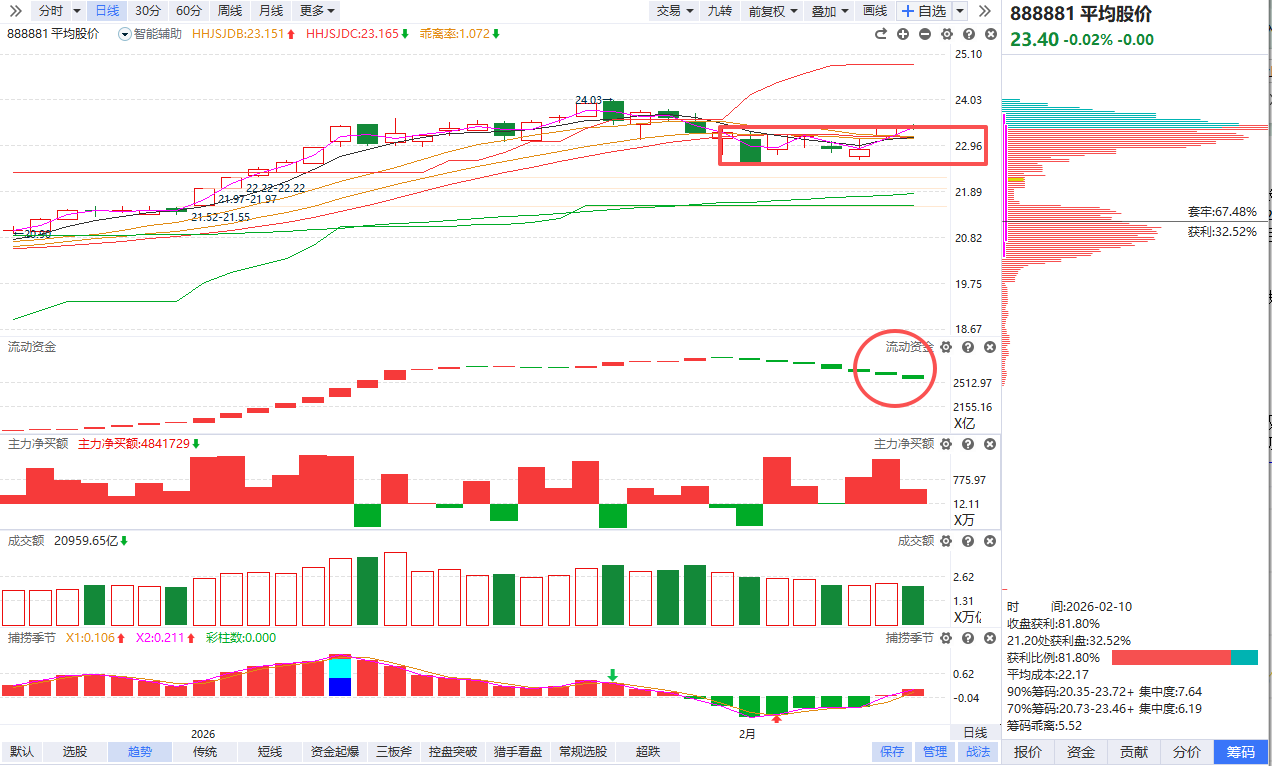Open the 叠加 overlay dropdown

[830, 10]
